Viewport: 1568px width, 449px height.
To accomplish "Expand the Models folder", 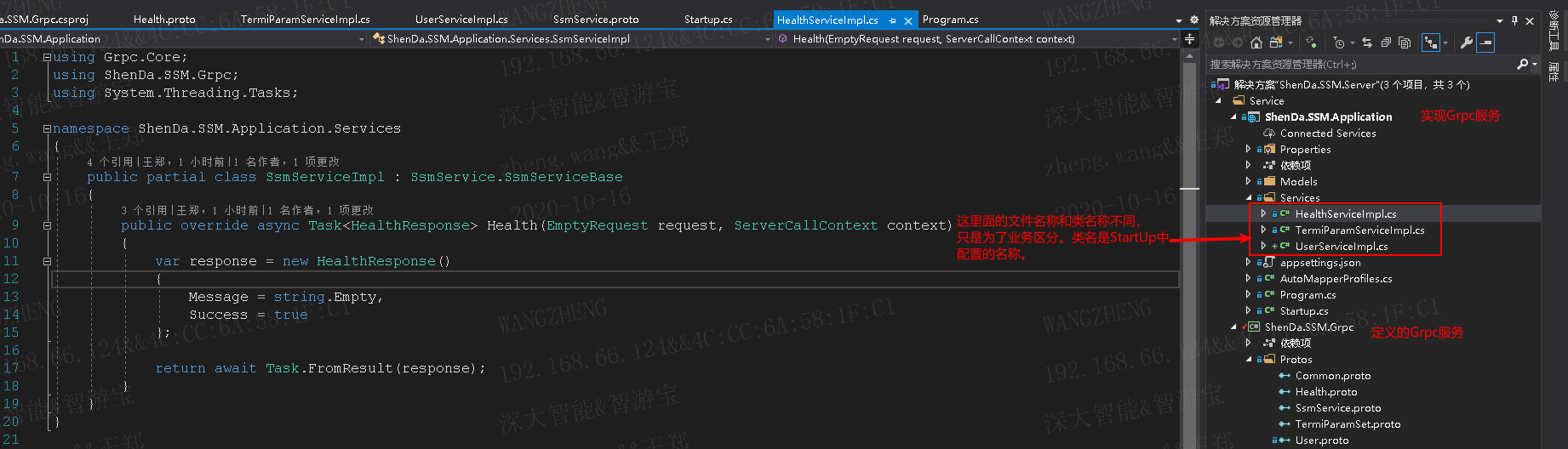I will tap(1249, 181).
